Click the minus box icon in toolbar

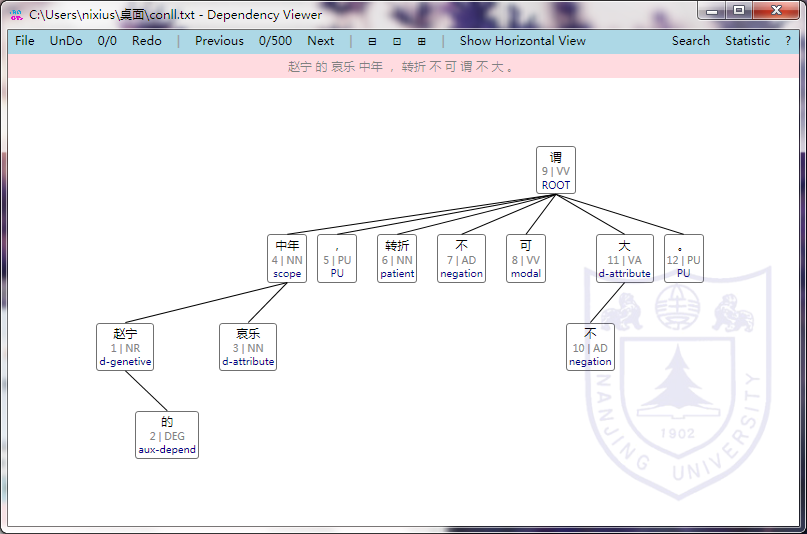pyautogui.click(x=372, y=41)
